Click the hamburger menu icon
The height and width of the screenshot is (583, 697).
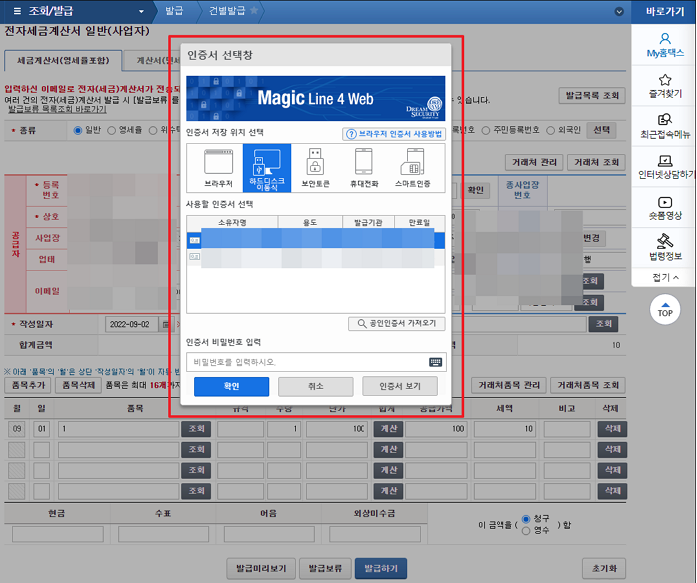(x=17, y=11)
